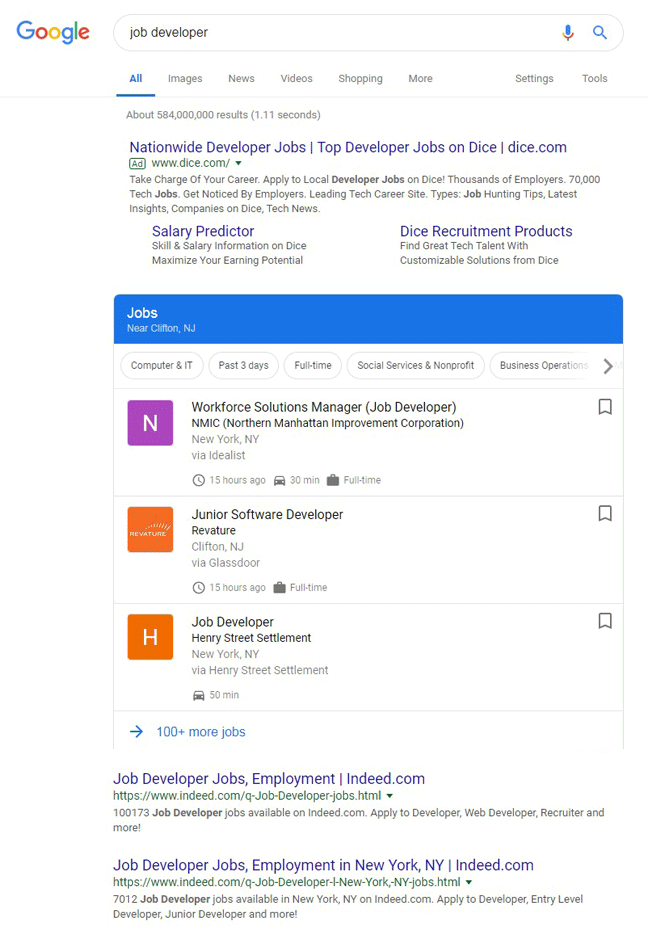
Task: Click www.dice.com/ ad URL
Action: (190, 163)
